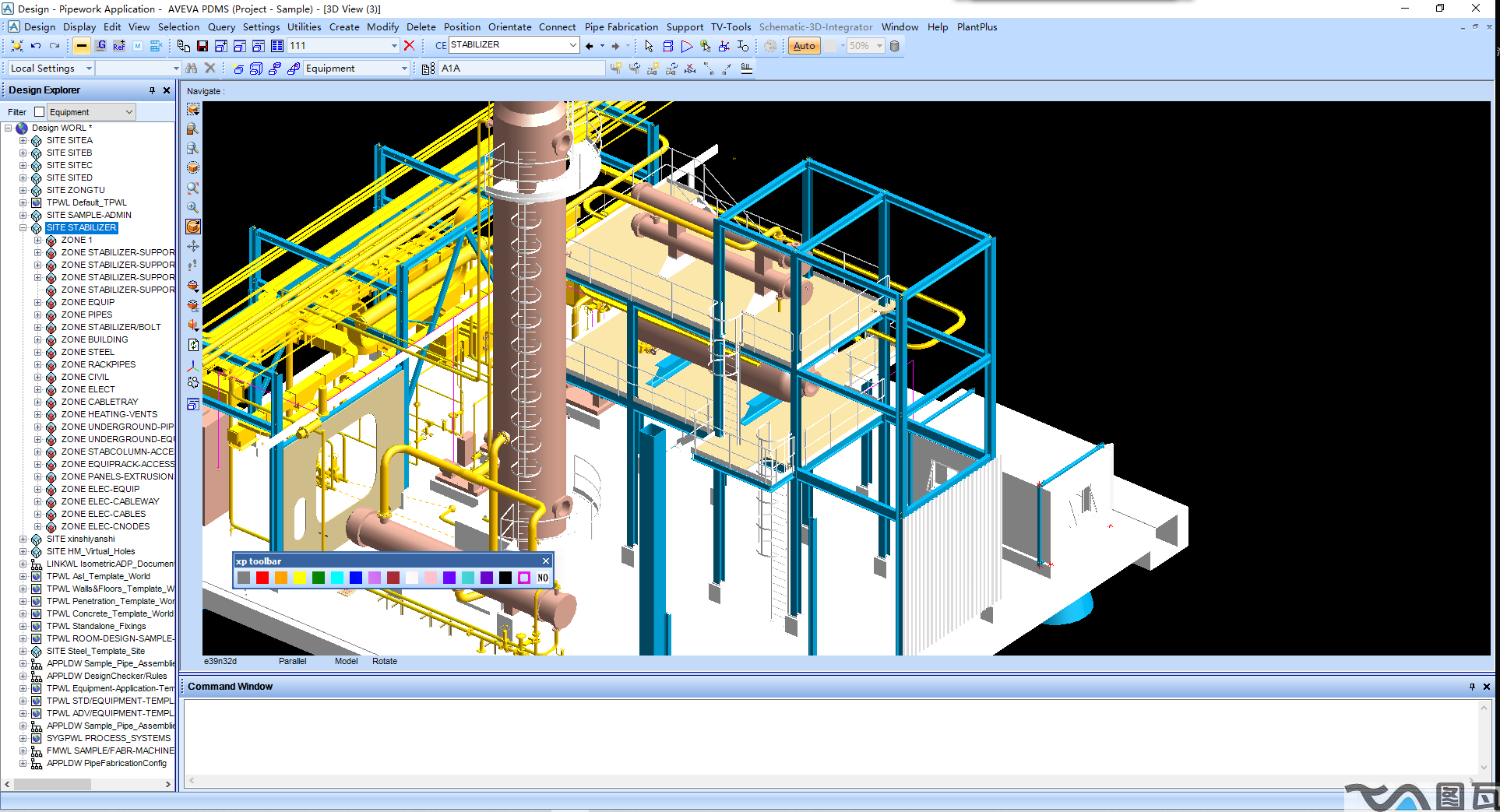This screenshot has height=812, width=1500.
Task: Pick the red swatch in xp toolbar
Action: tap(262, 578)
